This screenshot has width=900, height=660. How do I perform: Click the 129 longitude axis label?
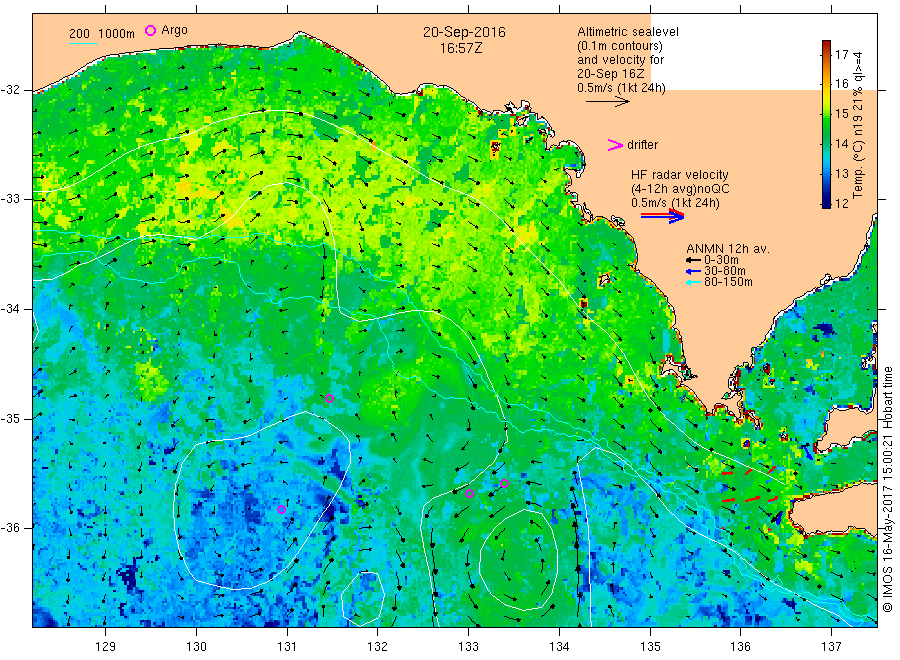[106, 647]
